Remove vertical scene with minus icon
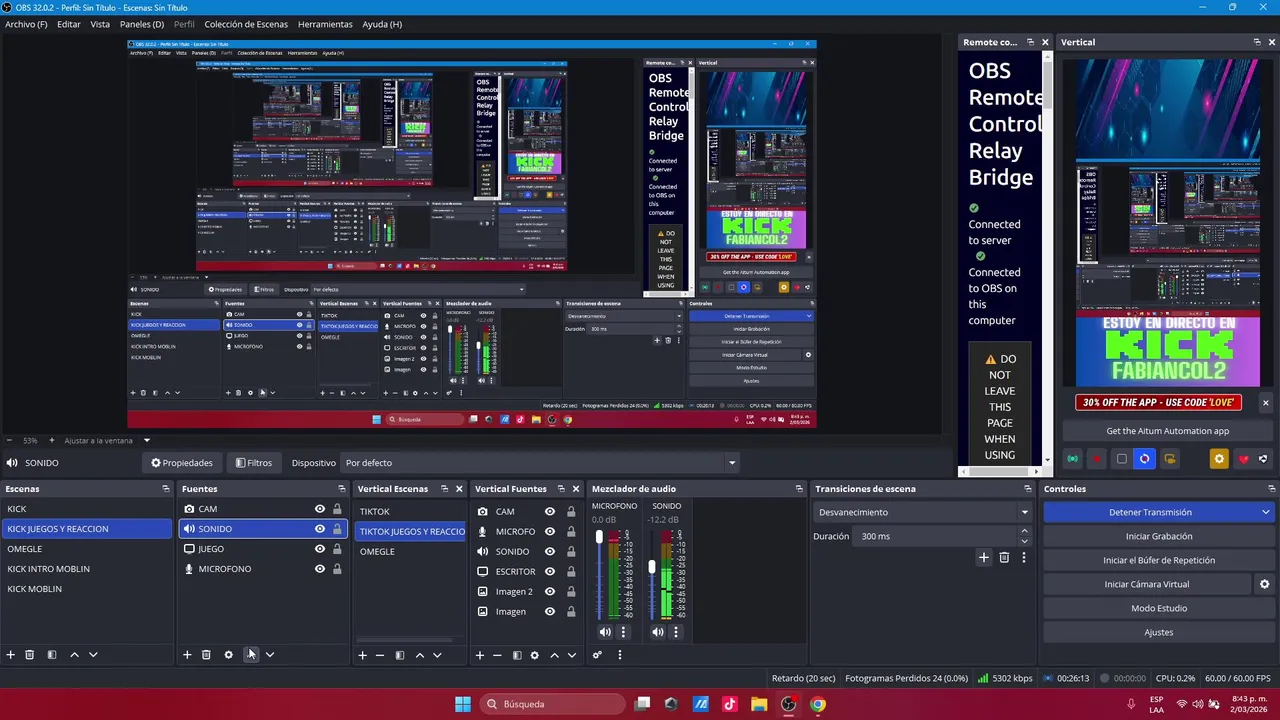1280x720 pixels. [x=380, y=655]
